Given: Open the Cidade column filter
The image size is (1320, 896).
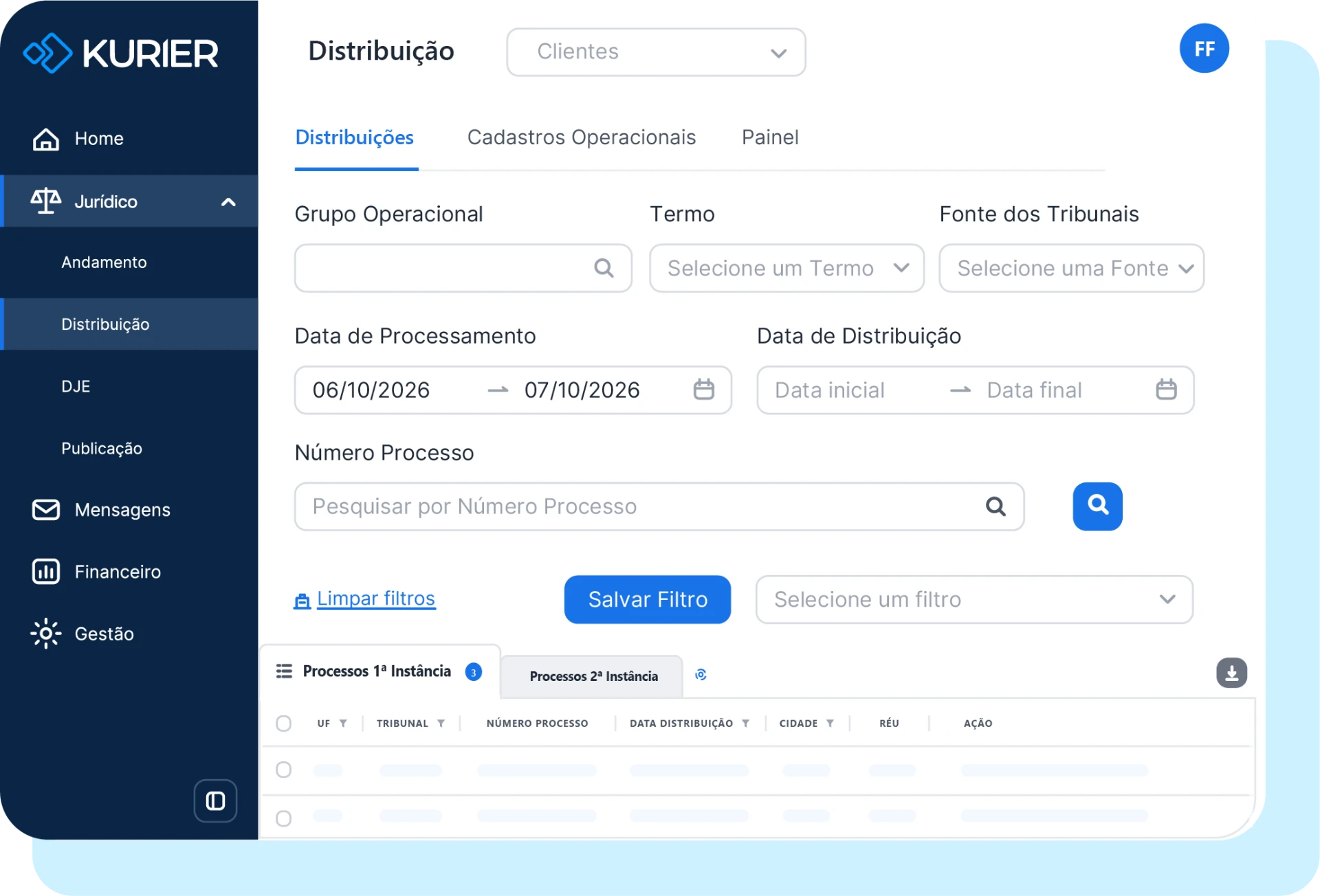Looking at the screenshot, I should (830, 724).
